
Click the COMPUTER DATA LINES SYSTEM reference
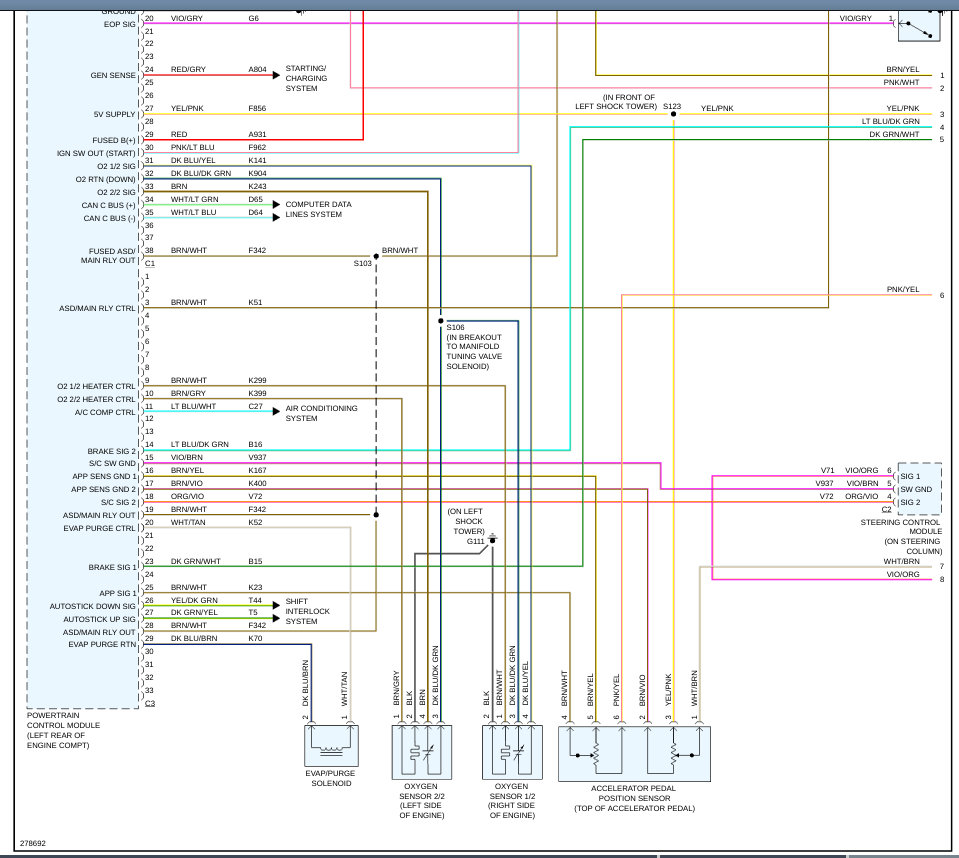point(318,209)
